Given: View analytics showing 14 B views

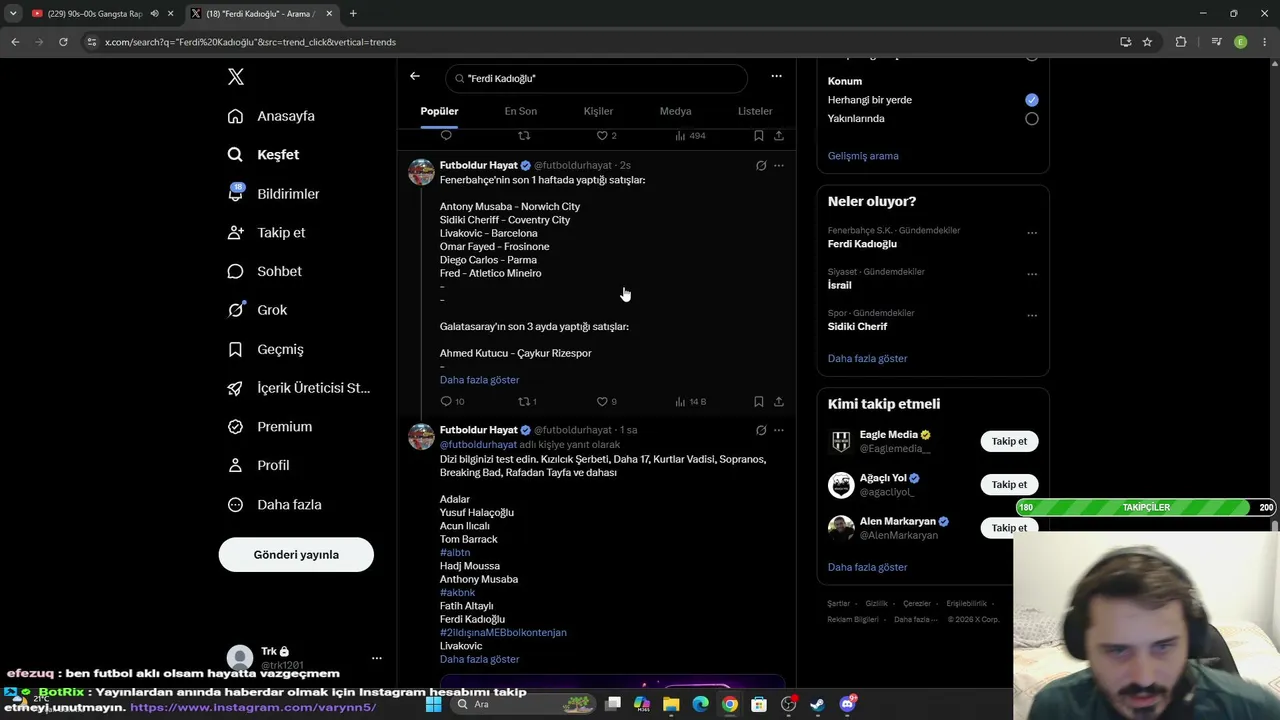Looking at the screenshot, I should [x=690, y=401].
